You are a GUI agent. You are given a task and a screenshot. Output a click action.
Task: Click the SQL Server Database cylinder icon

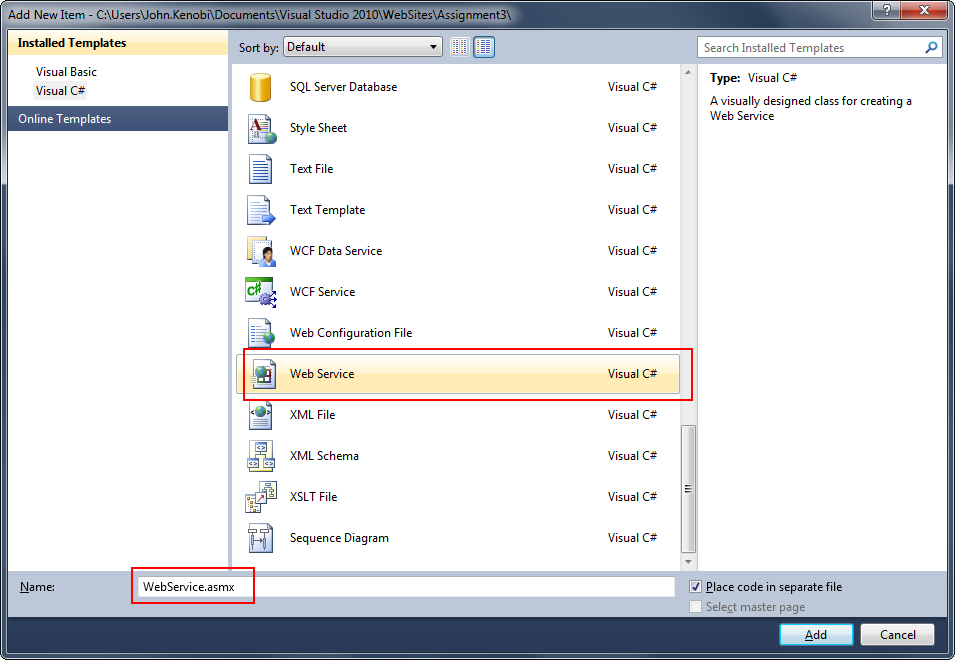point(261,87)
